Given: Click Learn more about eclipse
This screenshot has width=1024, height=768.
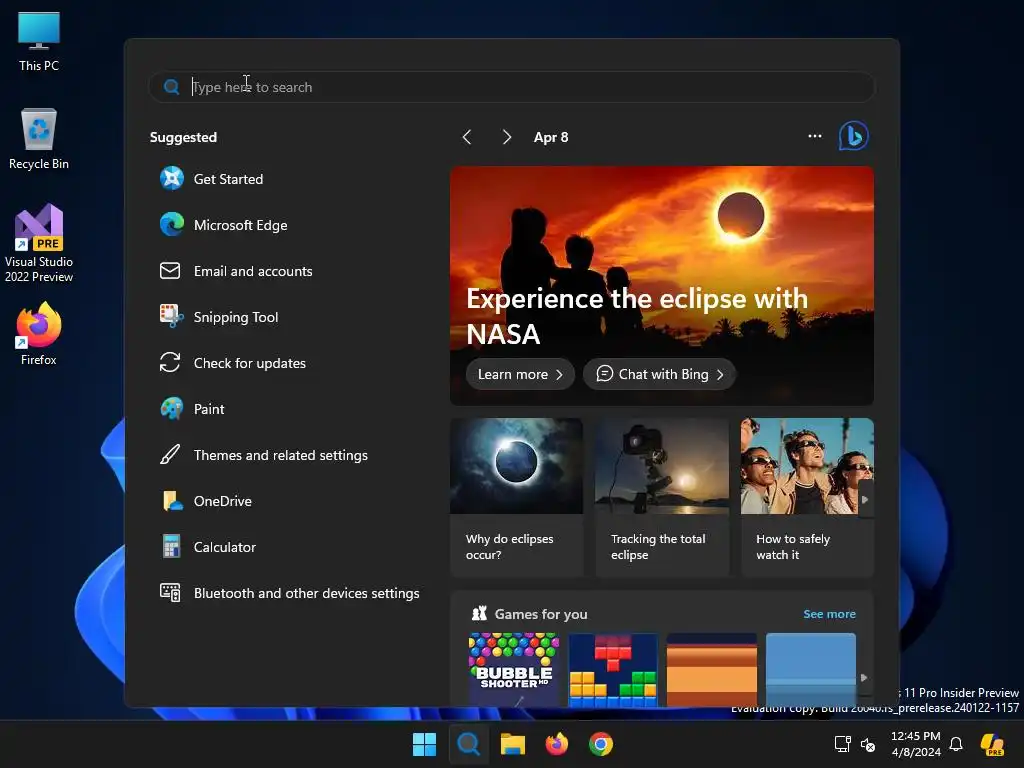Looking at the screenshot, I should pos(520,374).
